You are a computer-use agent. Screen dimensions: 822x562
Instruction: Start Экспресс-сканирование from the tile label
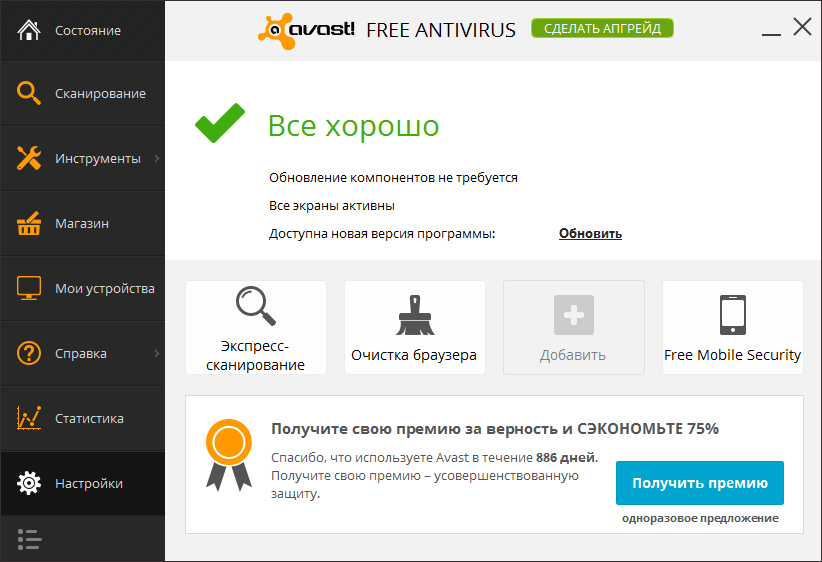click(x=255, y=355)
